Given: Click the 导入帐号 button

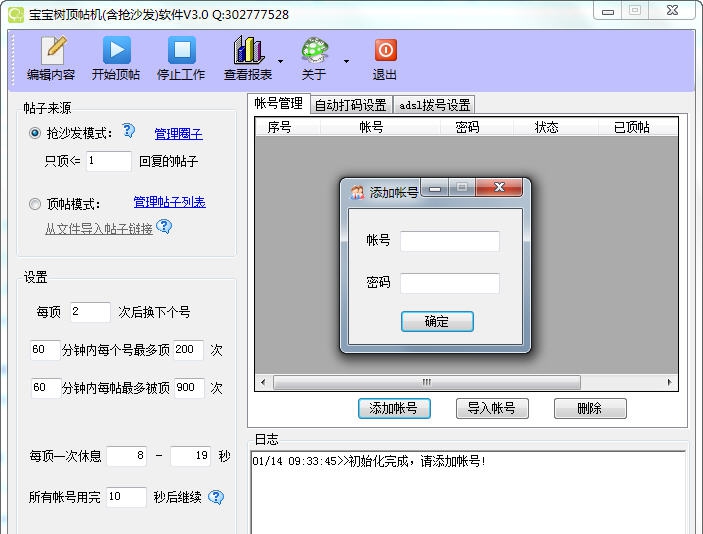Looking at the screenshot, I should coord(492,408).
